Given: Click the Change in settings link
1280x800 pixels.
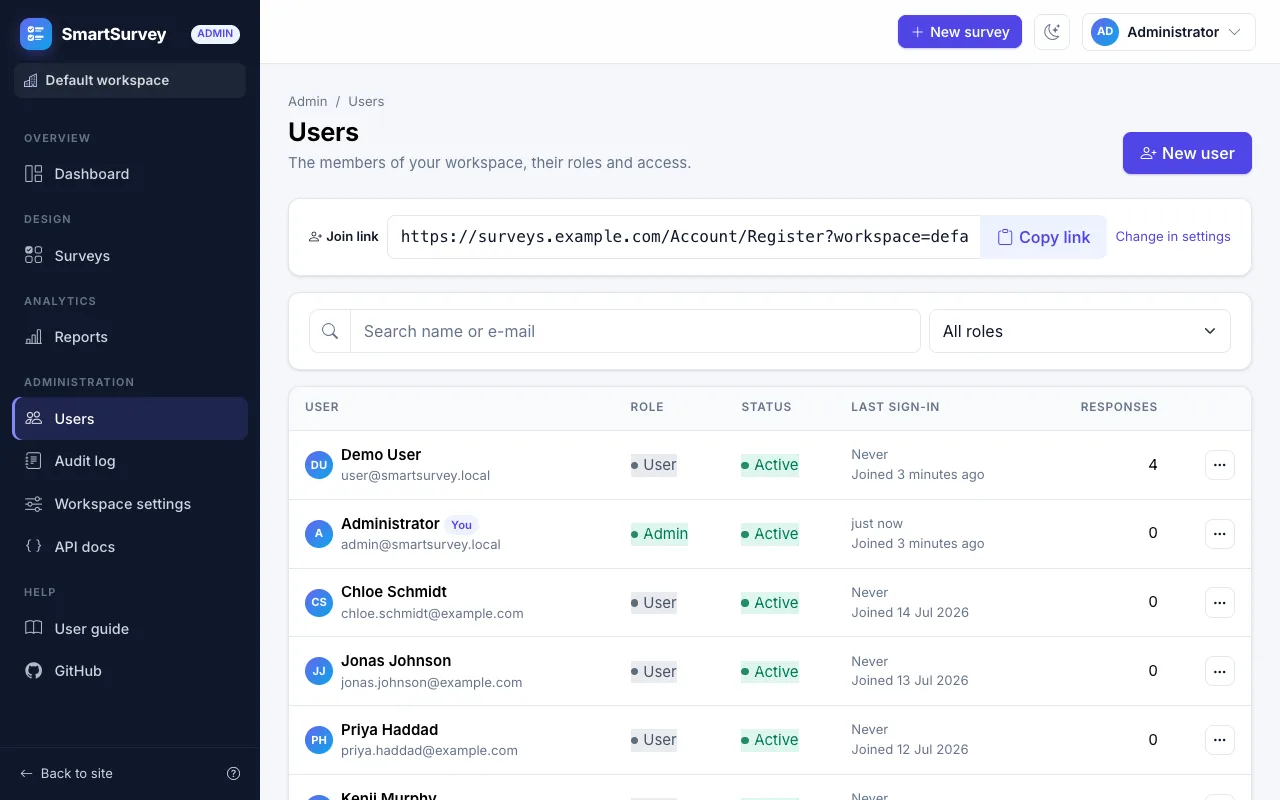Looking at the screenshot, I should pos(1173,237).
